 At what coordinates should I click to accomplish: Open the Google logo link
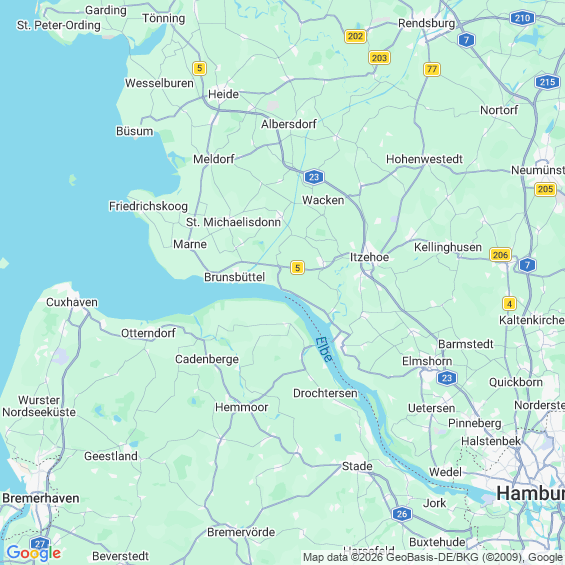click(x=34, y=553)
